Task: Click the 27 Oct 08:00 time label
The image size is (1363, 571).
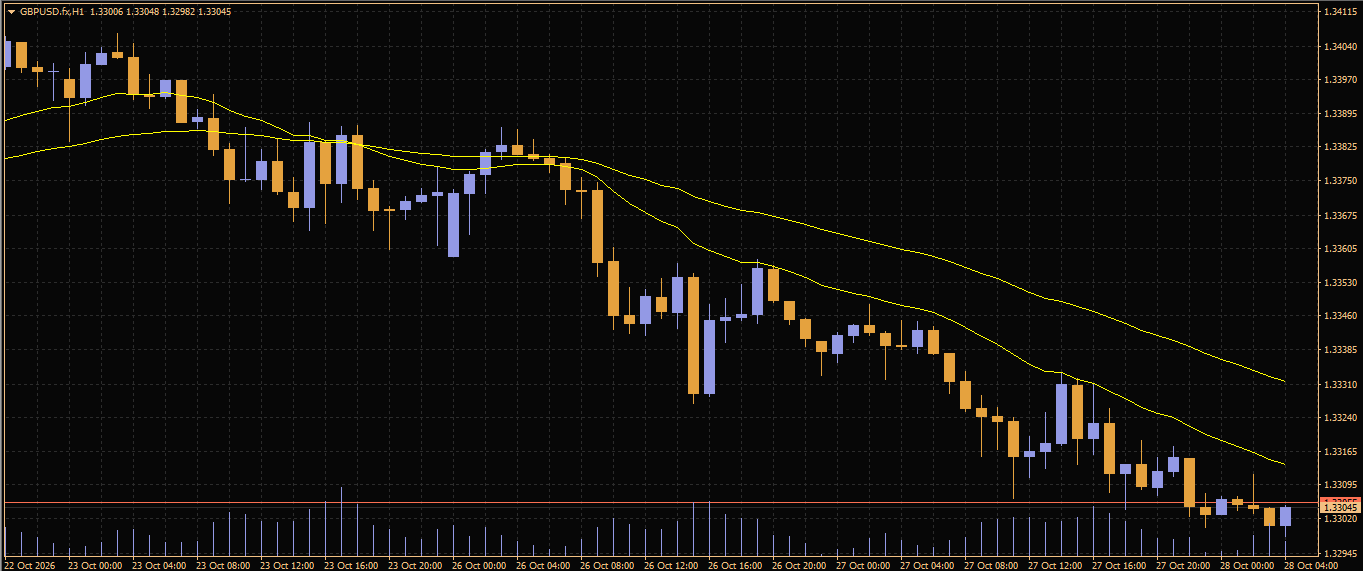Action: (991, 565)
